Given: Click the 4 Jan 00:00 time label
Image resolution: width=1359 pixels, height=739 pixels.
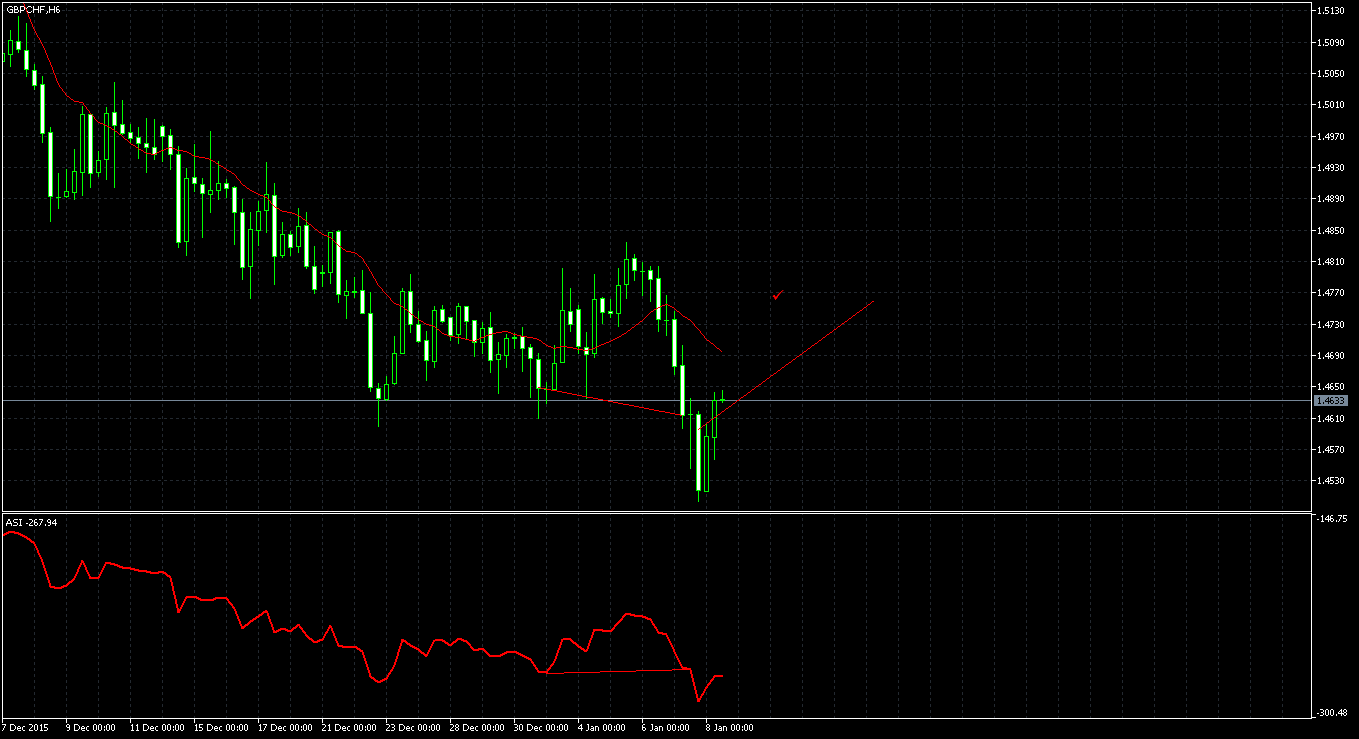Looking at the screenshot, I should [x=602, y=727].
